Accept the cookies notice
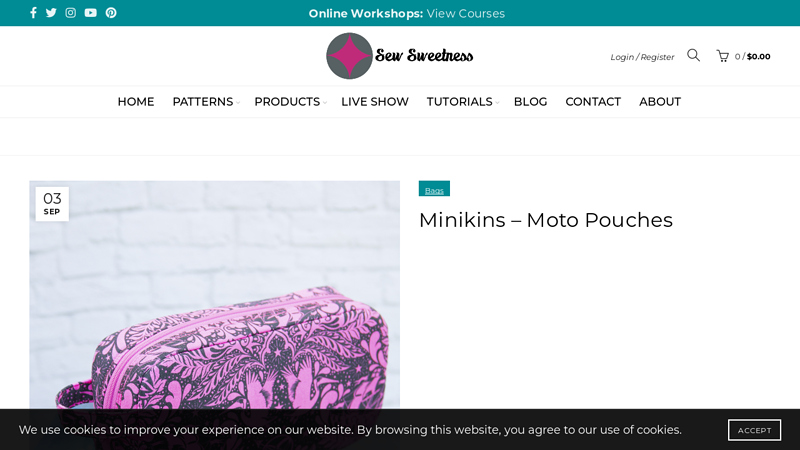The height and width of the screenshot is (450, 800). click(x=754, y=430)
